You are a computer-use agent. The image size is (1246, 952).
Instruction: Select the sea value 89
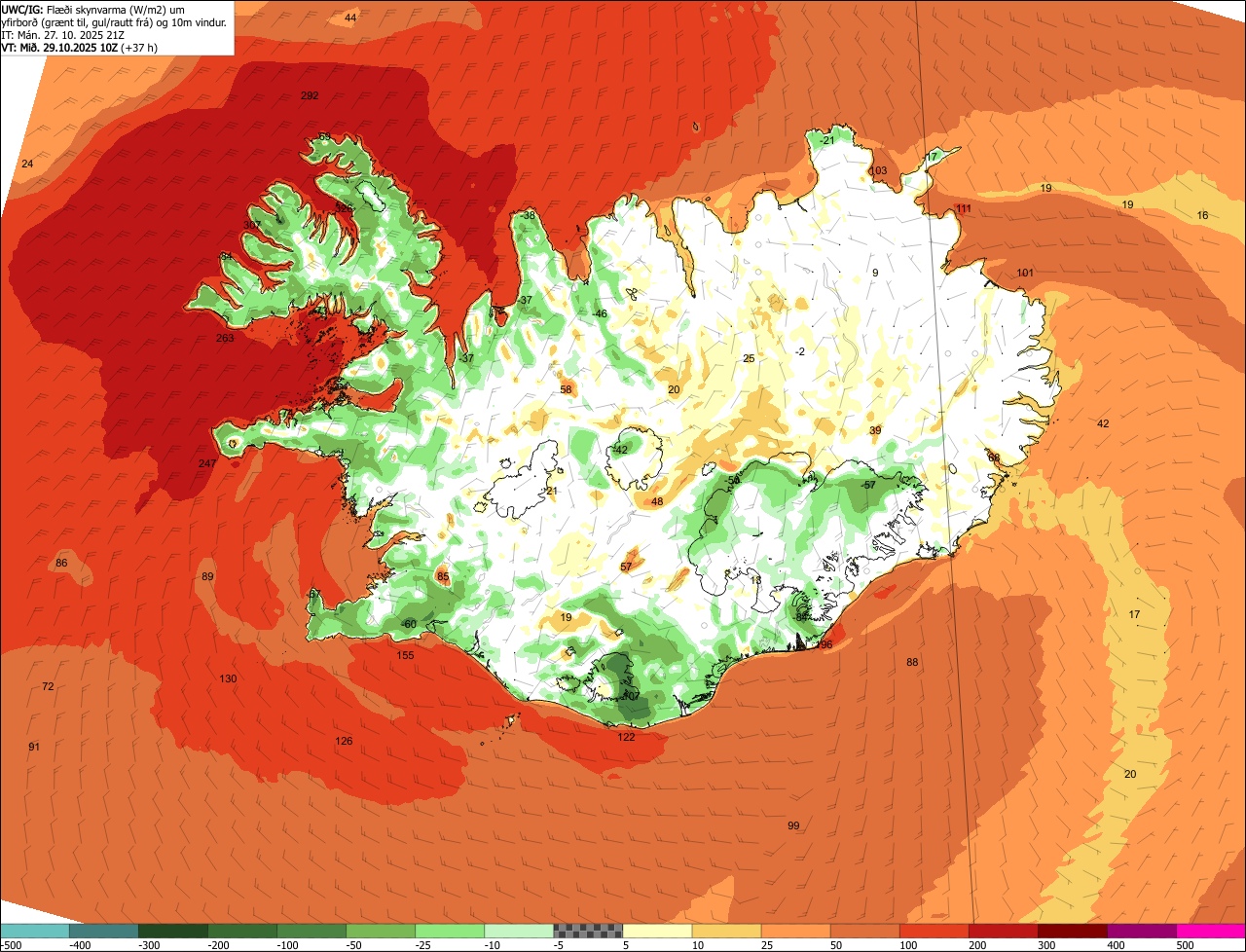(207, 577)
